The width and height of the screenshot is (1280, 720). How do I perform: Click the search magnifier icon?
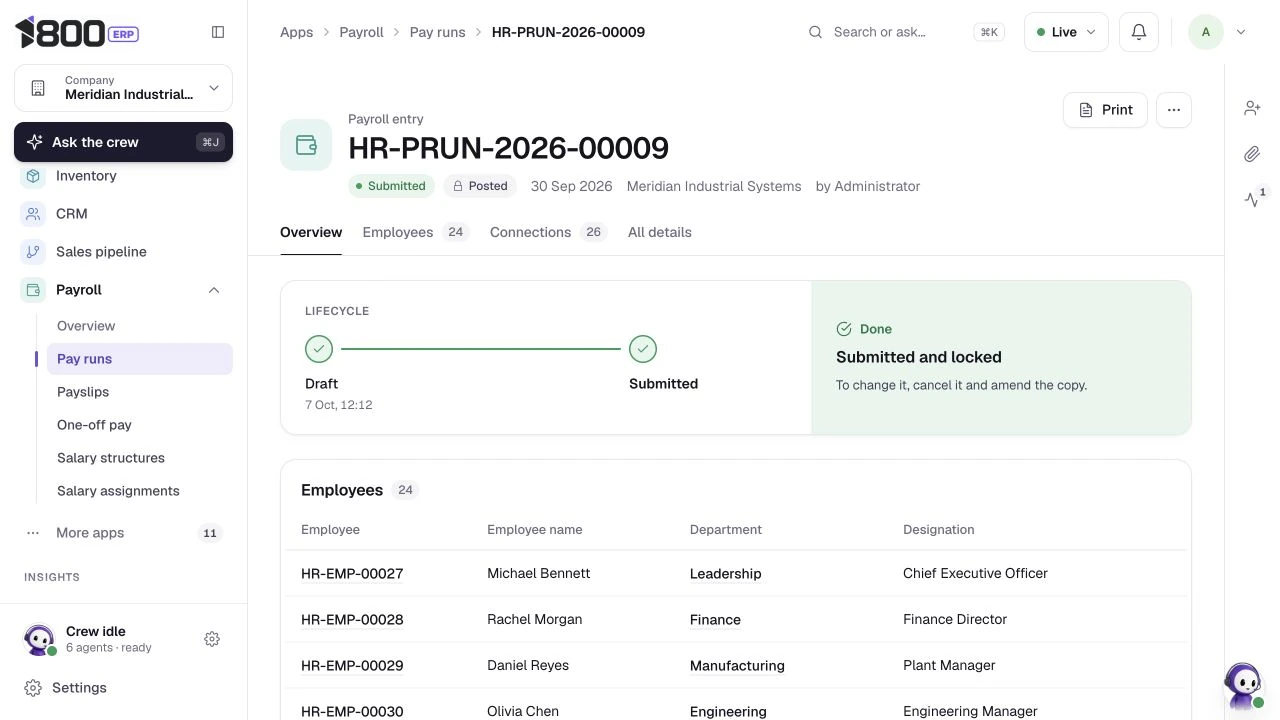(816, 32)
